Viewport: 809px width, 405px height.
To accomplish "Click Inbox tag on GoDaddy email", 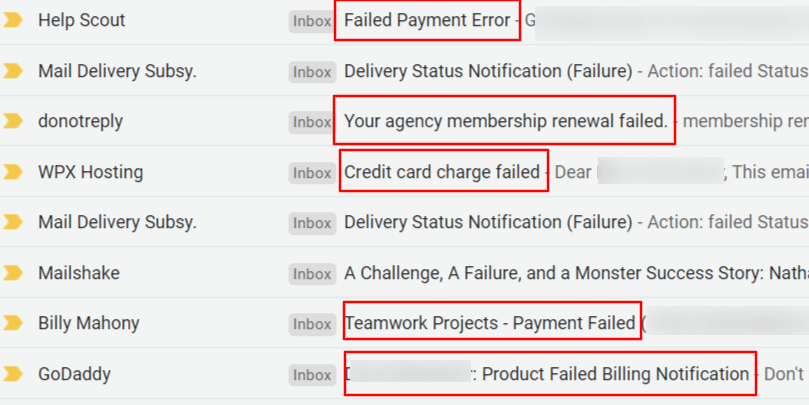I will pyautogui.click(x=312, y=375).
